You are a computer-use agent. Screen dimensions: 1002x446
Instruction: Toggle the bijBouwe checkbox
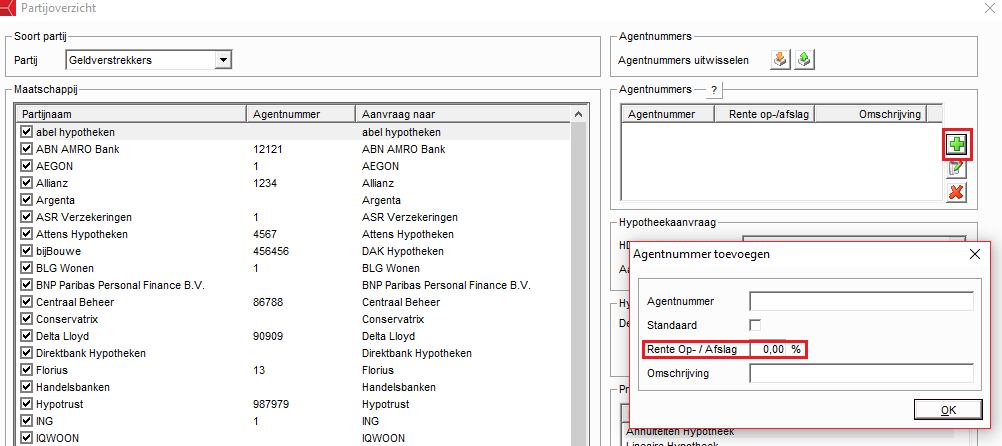(26, 251)
